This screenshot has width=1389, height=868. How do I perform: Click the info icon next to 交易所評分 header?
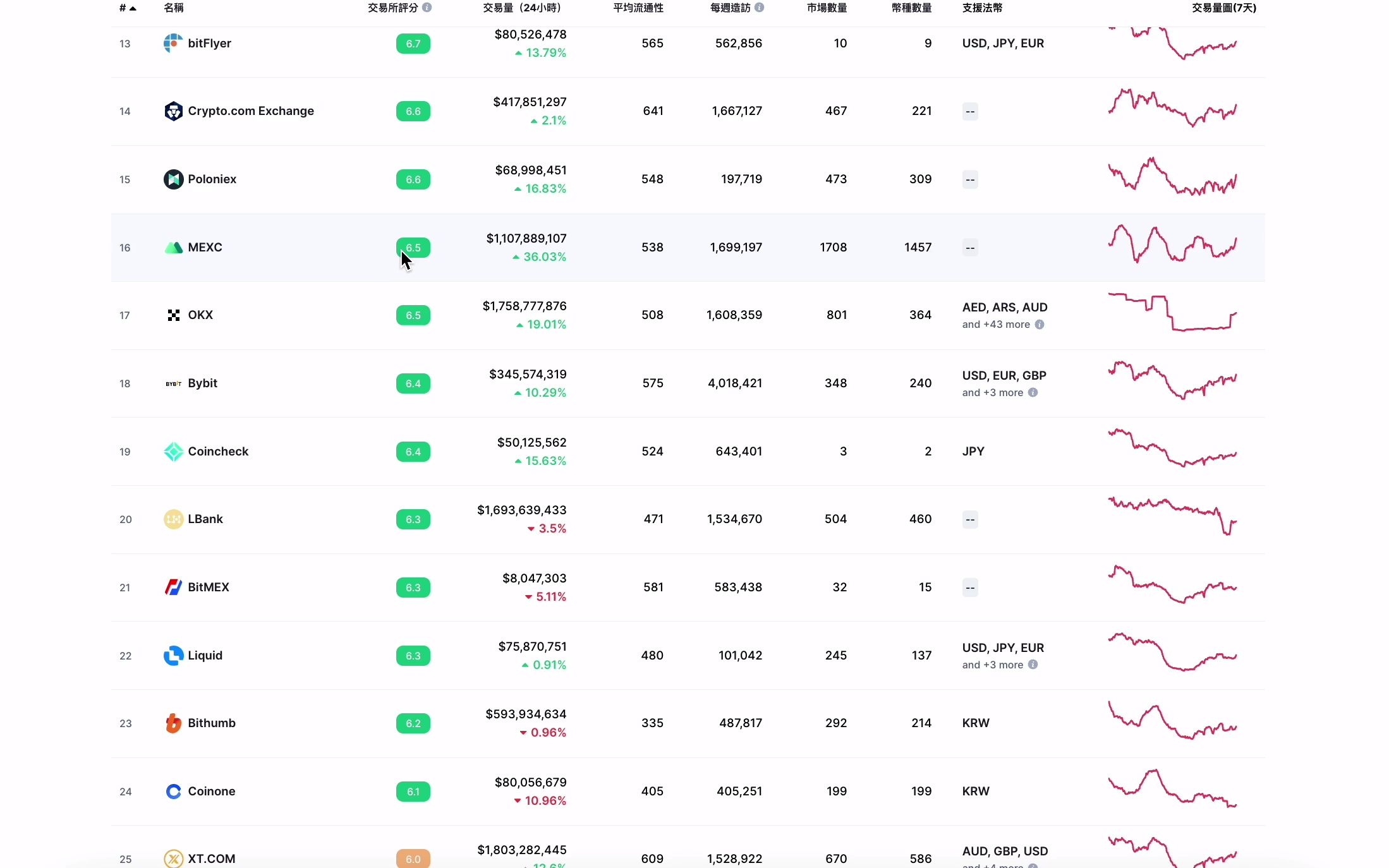[x=428, y=8]
